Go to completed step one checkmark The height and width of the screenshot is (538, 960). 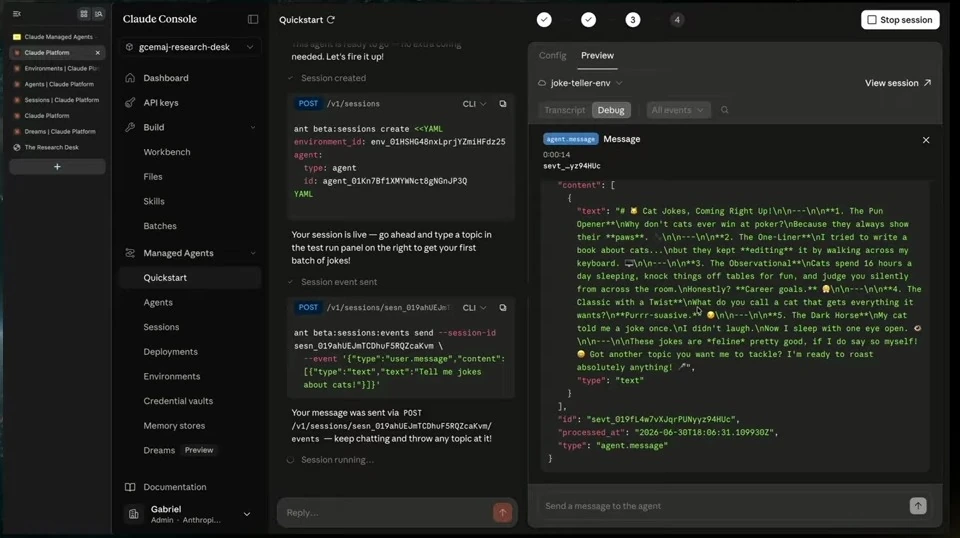[544, 20]
